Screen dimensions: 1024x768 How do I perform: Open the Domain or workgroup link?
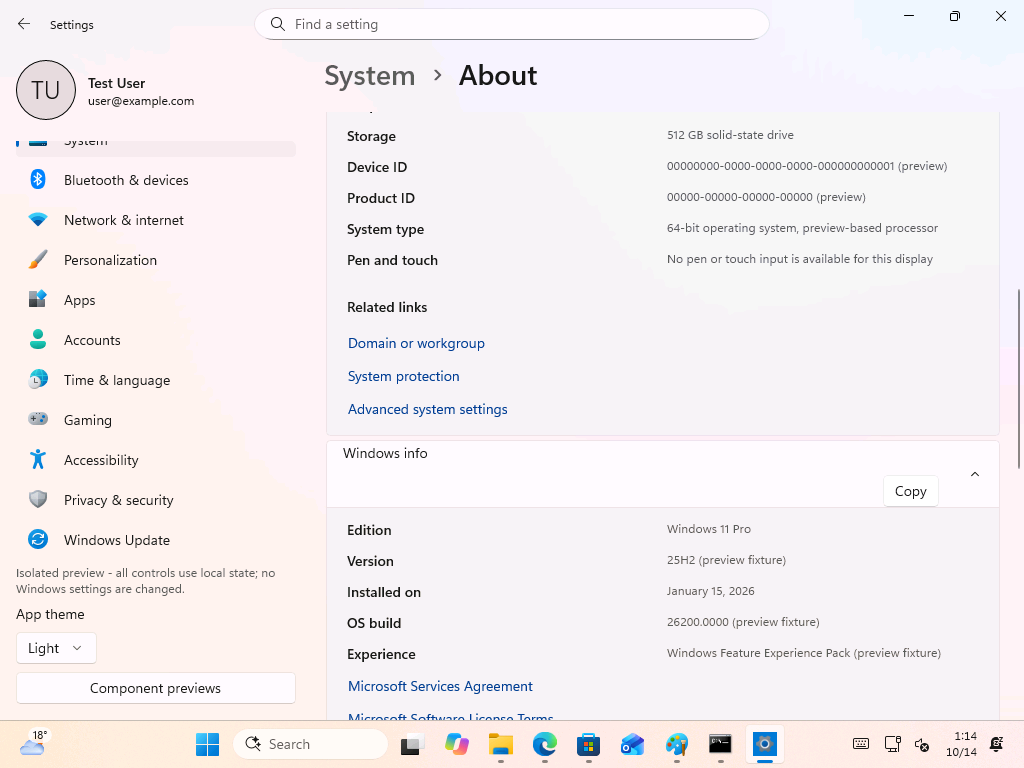[416, 343]
